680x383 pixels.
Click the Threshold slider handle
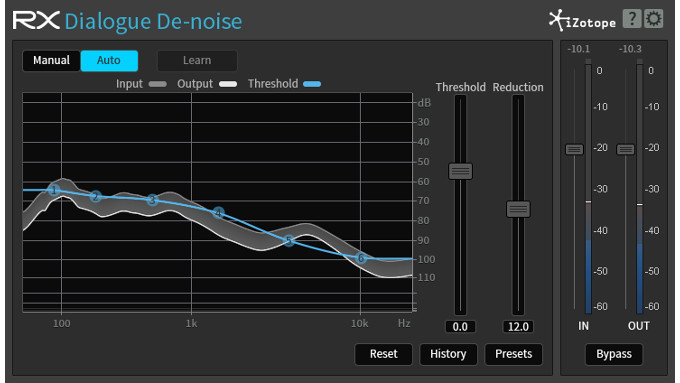460,171
